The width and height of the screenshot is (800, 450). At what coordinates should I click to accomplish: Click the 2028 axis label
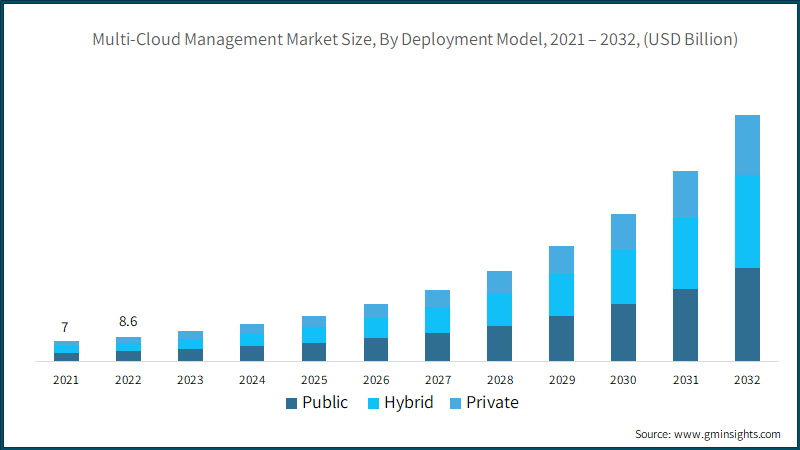click(500, 380)
